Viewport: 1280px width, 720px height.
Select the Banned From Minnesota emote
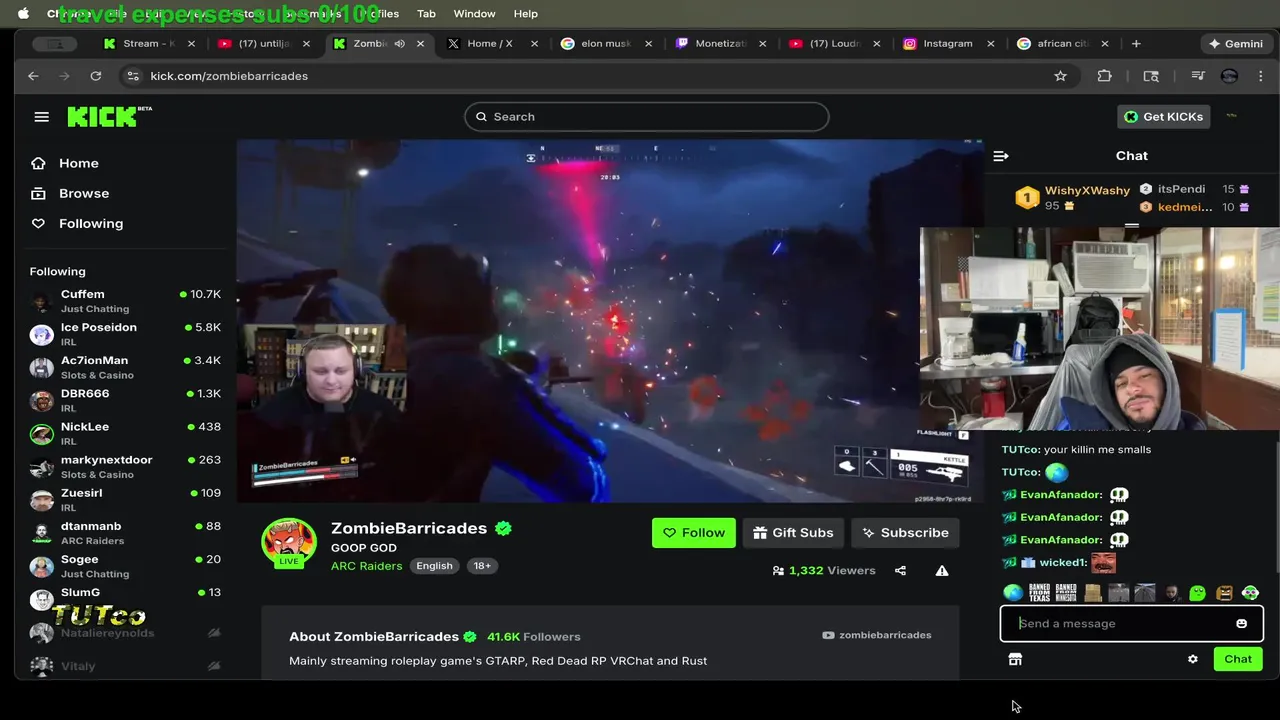(1066, 593)
